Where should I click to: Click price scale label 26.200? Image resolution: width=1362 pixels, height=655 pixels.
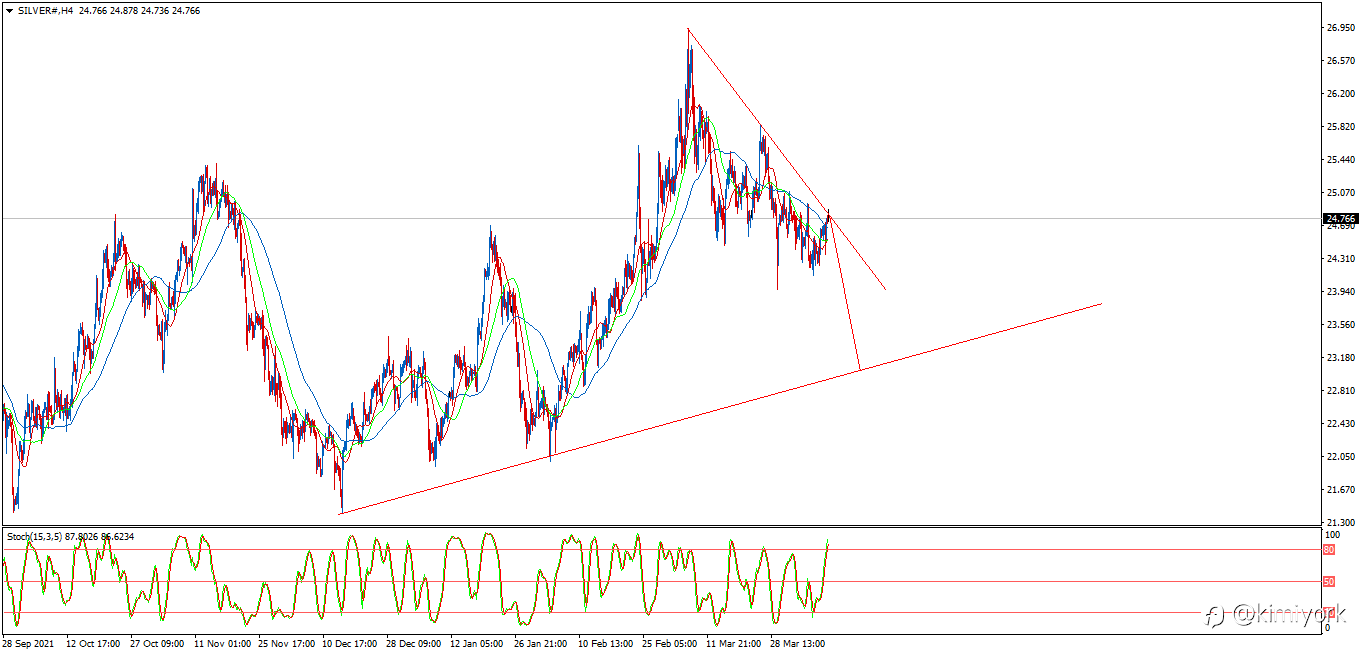tap(1340, 94)
